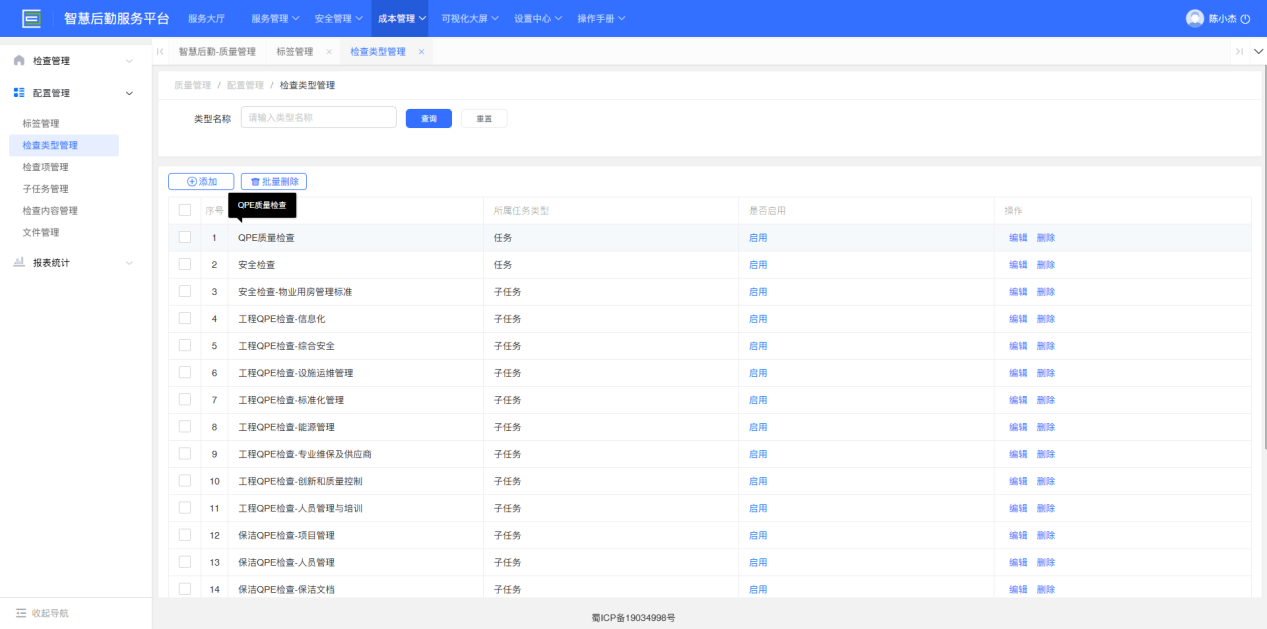Image resolution: width=1267 pixels, height=629 pixels.
Task: Open the 操作手册 dropdown menu
Action: point(602,19)
